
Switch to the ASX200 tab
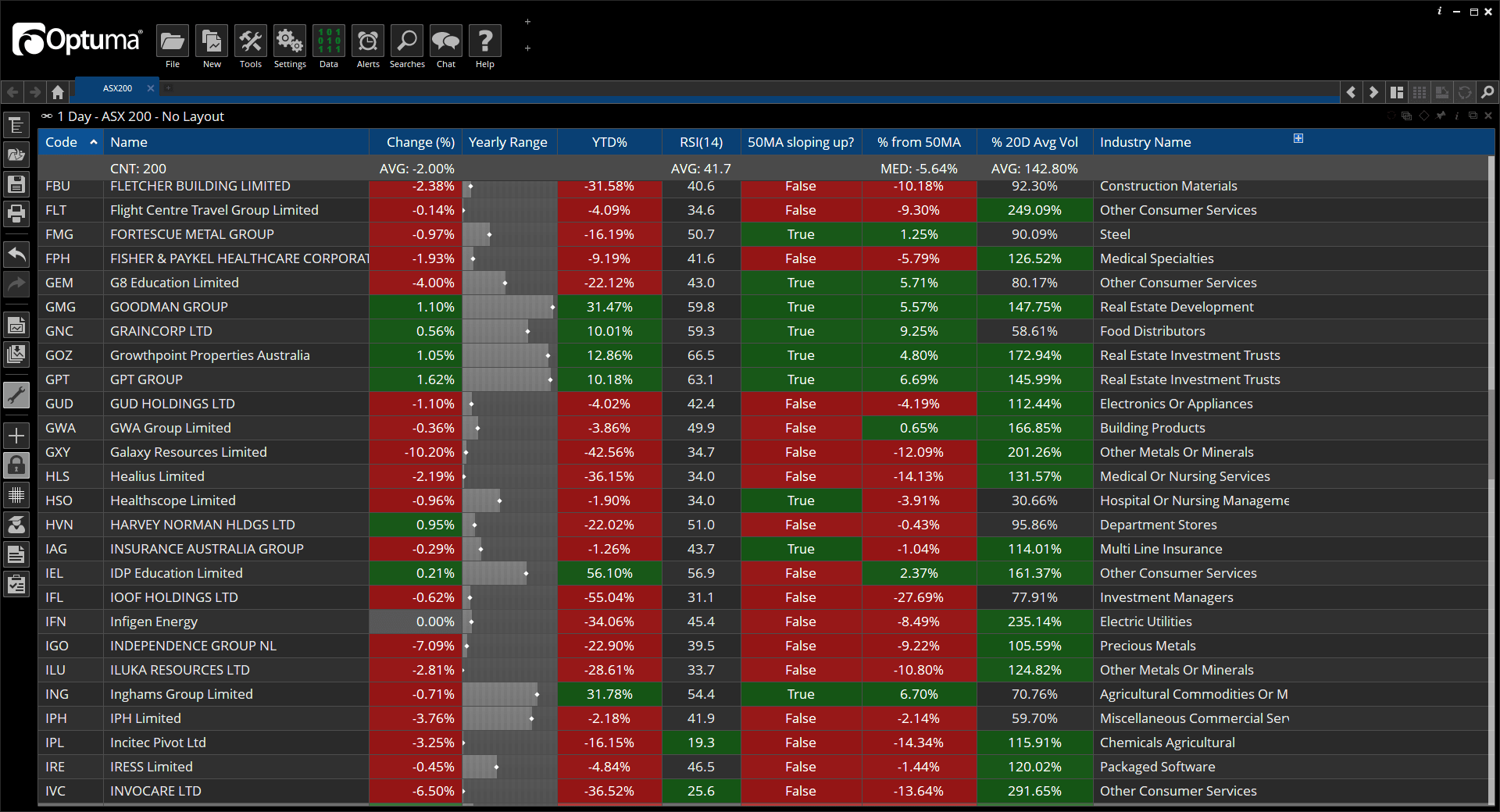[117, 88]
